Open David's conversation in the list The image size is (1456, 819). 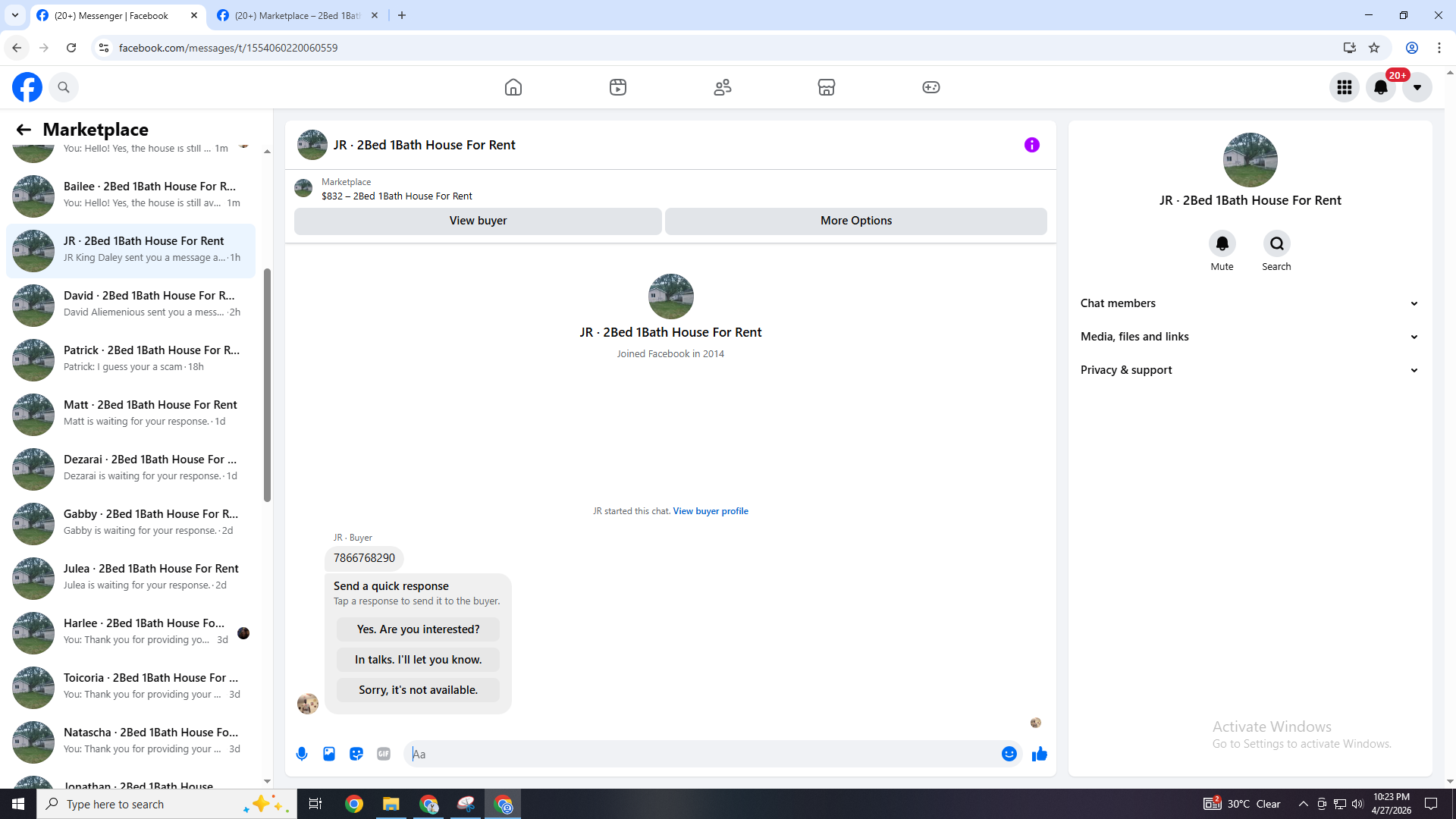click(x=130, y=305)
